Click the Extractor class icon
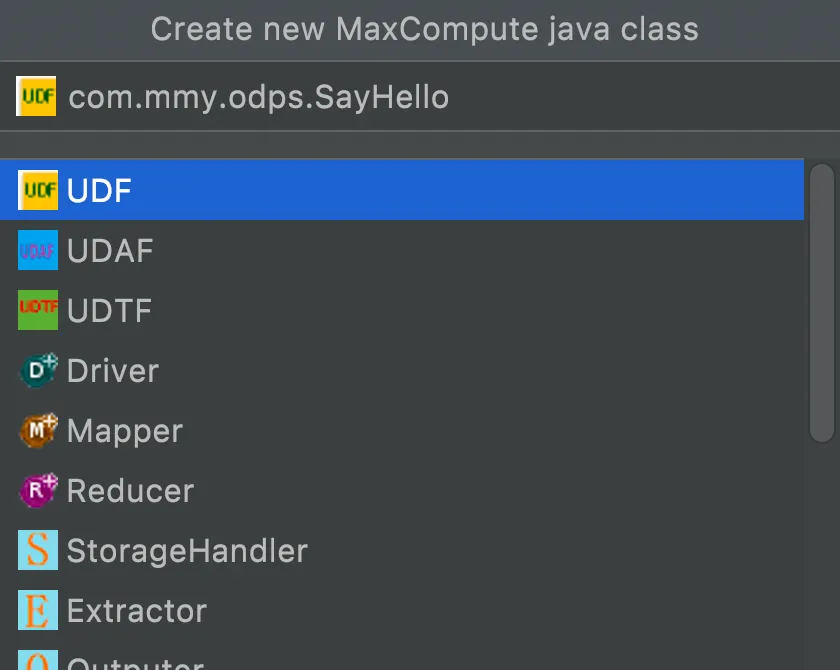The height and width of the screenshot is (670, 840). (x=36, y=610)
